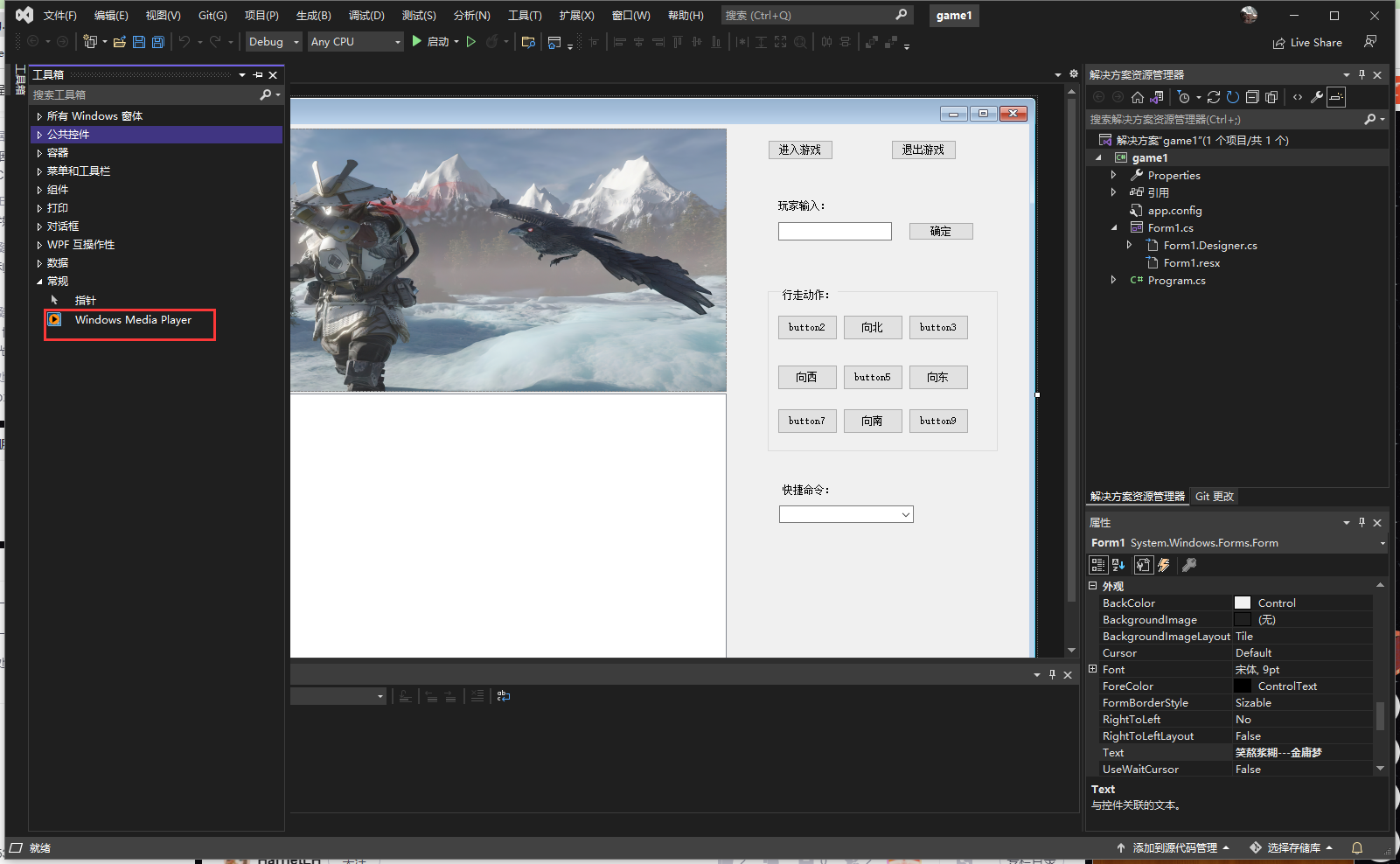This screenshot has width=1400, height=864.
Task: Collapse the 外观 property category
Action: (x=1092, y=586)
